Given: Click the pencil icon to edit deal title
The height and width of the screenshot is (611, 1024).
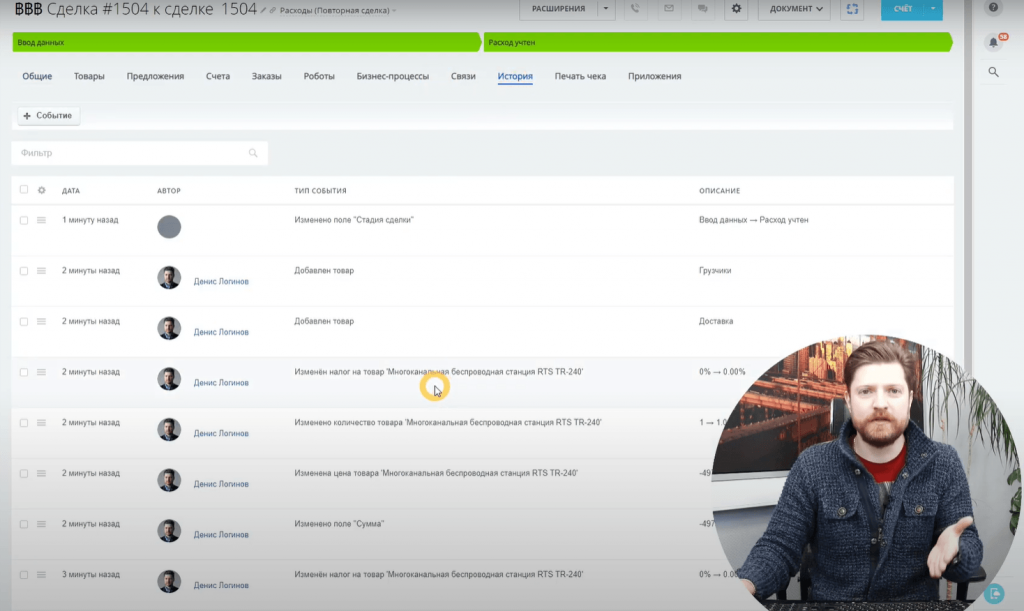Looking at the screenshot, I should click(x=263, y=10).
